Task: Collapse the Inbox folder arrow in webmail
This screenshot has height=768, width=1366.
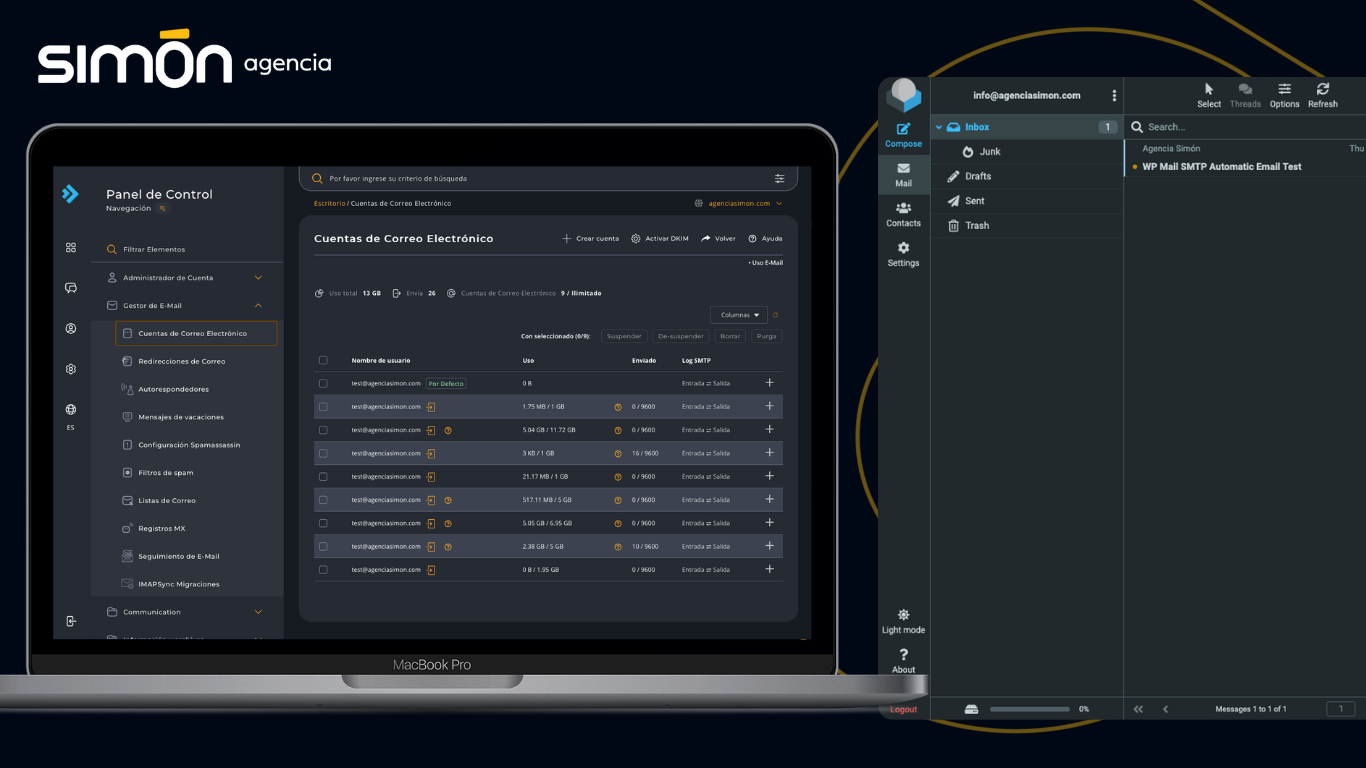Action: pyautogui.click(x=939, y=127)
